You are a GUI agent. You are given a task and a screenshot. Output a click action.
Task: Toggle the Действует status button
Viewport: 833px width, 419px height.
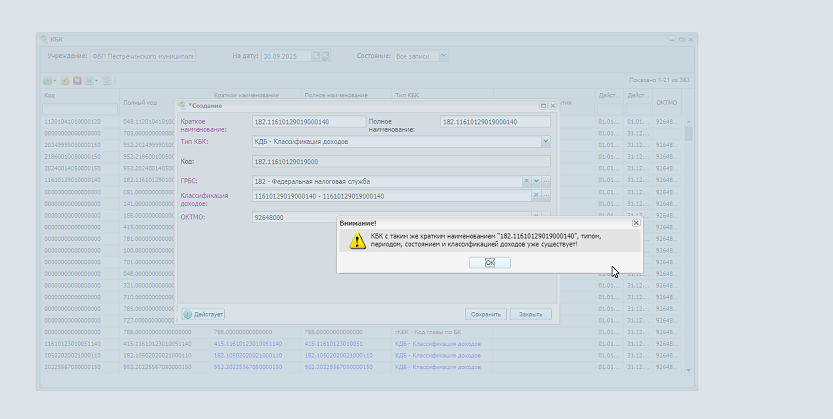(204, 314)
